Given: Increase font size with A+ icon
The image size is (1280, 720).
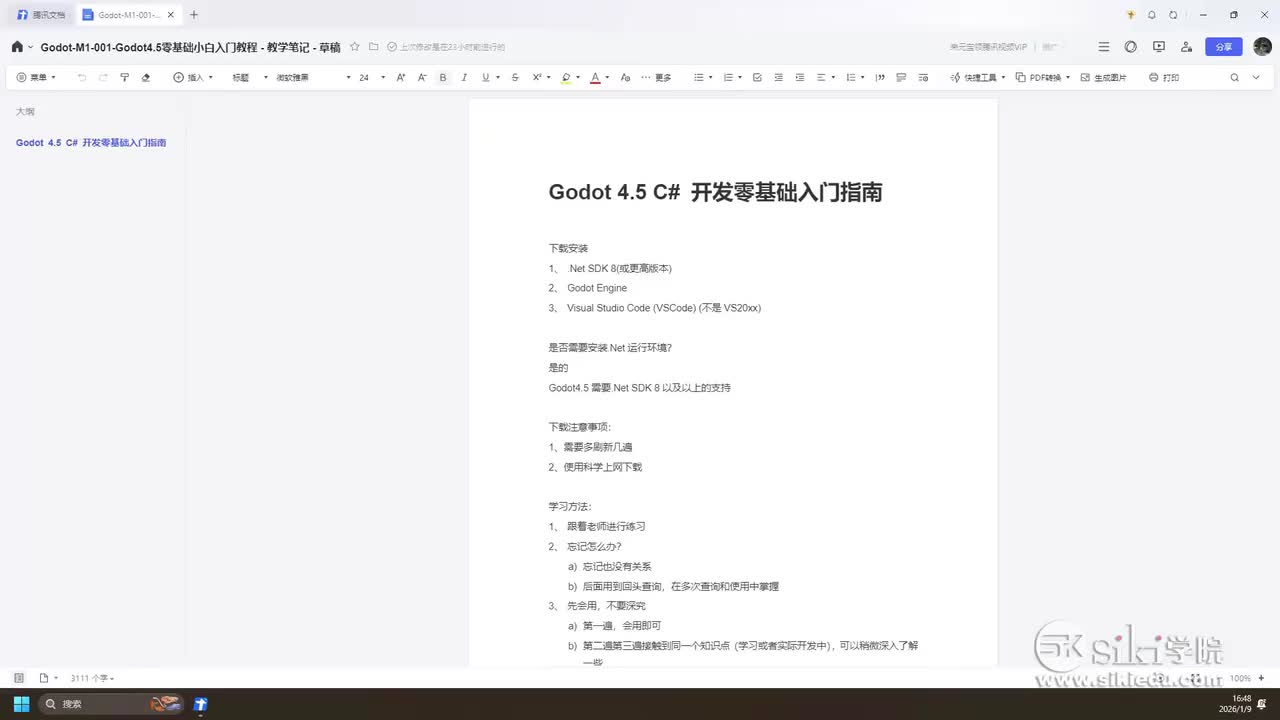Looking at the screenshot, I should pyautogui.click(x=401, y=77).
